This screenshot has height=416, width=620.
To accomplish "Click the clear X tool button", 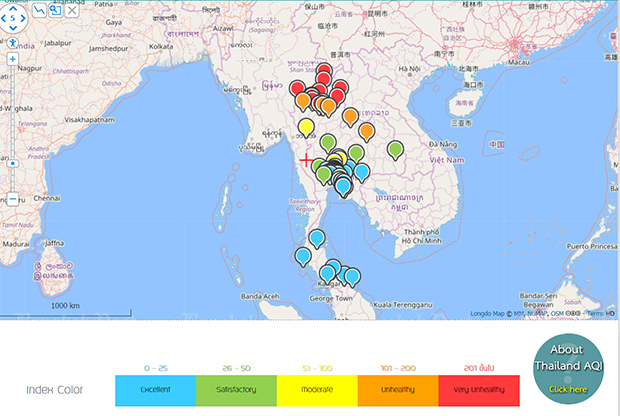I will point(72,9).
